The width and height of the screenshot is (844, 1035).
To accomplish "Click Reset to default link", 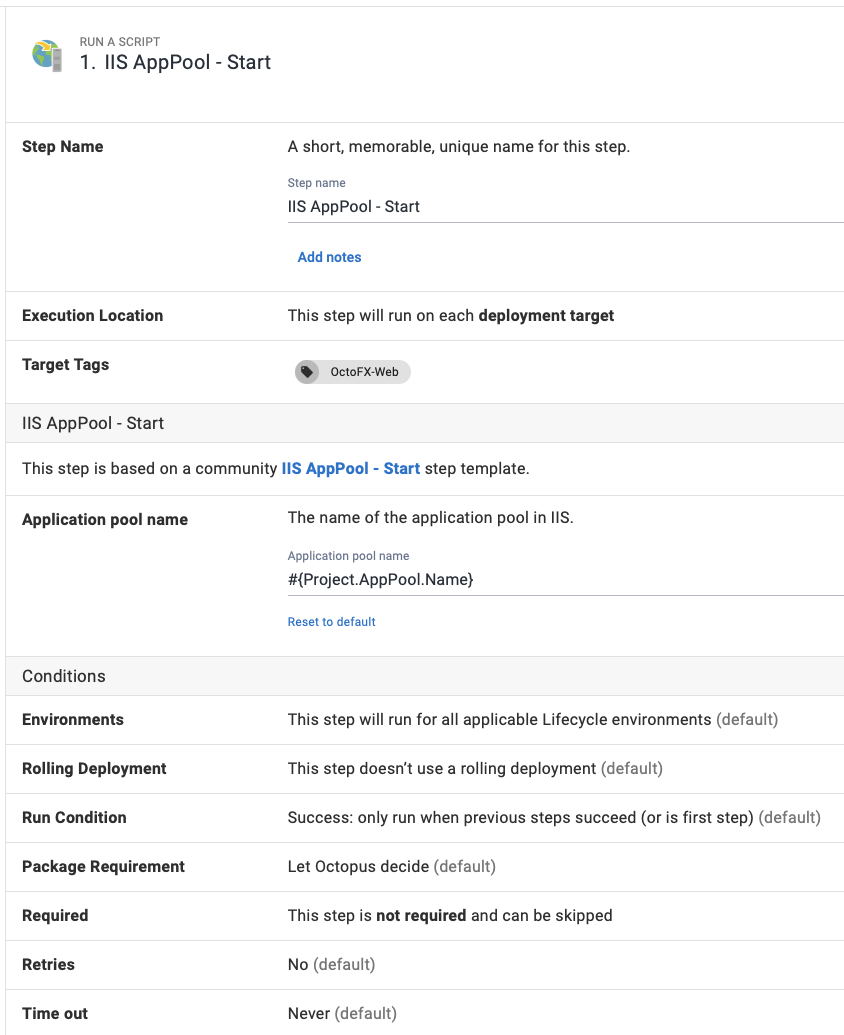I will coord(331,622).
